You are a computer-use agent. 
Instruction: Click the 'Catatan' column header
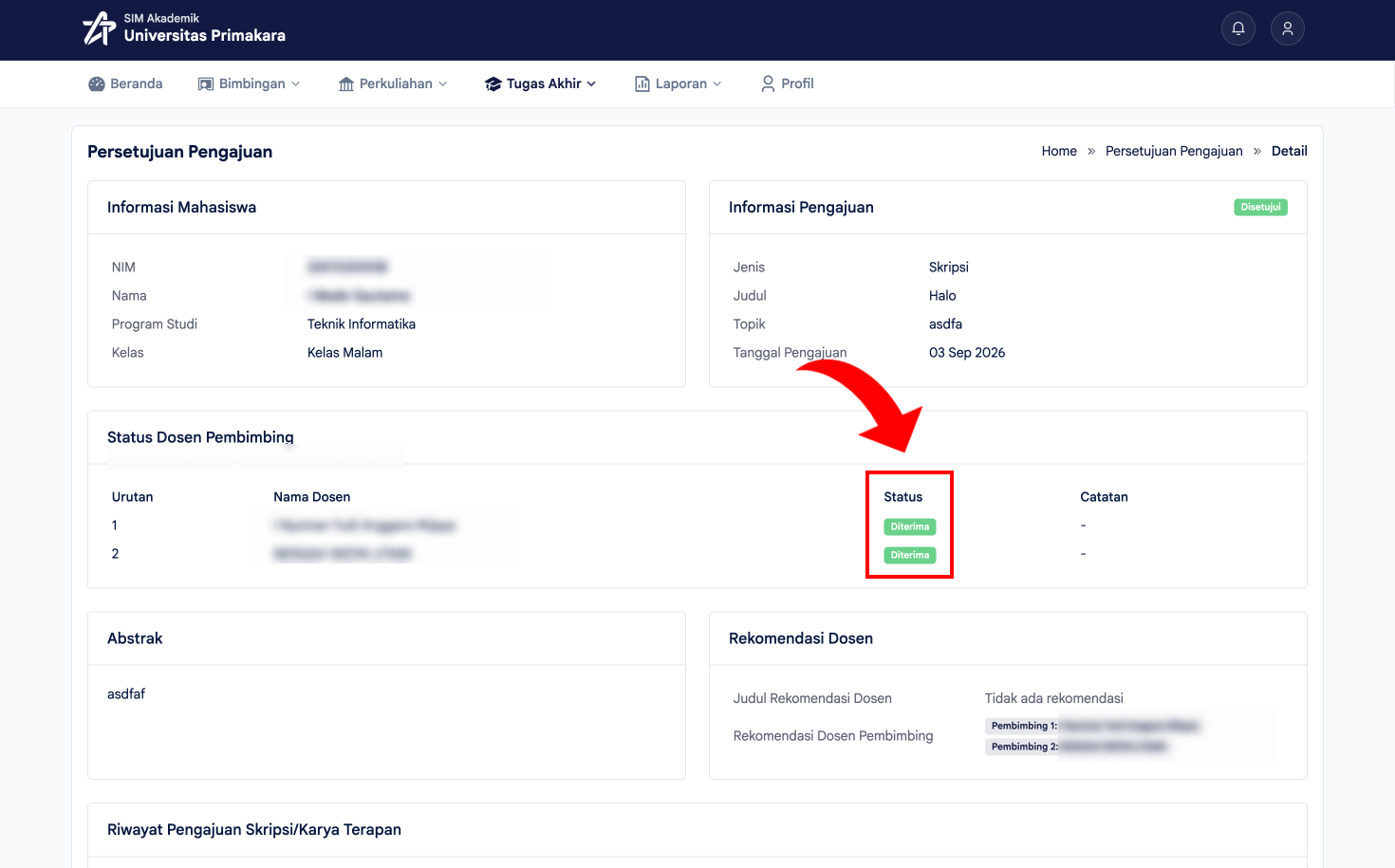click(1105, 497)
